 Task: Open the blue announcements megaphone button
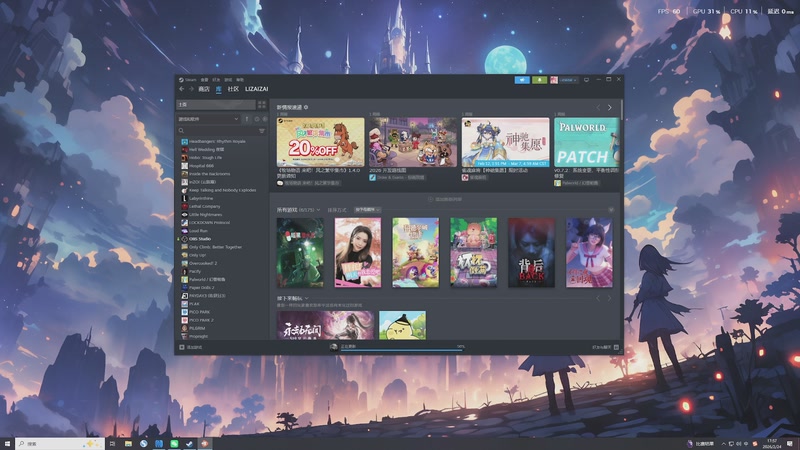coord(522,80)
